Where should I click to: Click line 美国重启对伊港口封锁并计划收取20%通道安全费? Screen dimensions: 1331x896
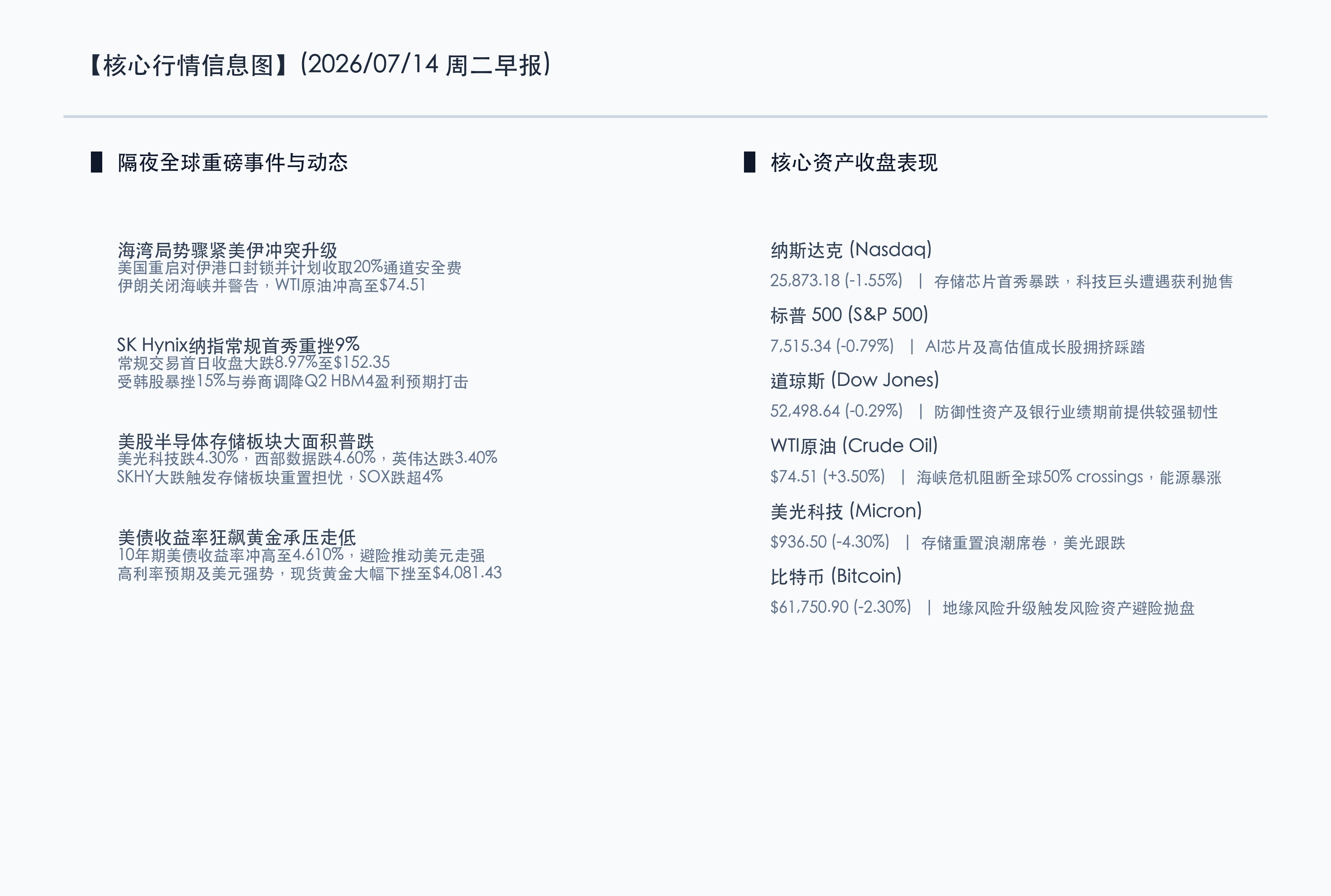point(289,267)
